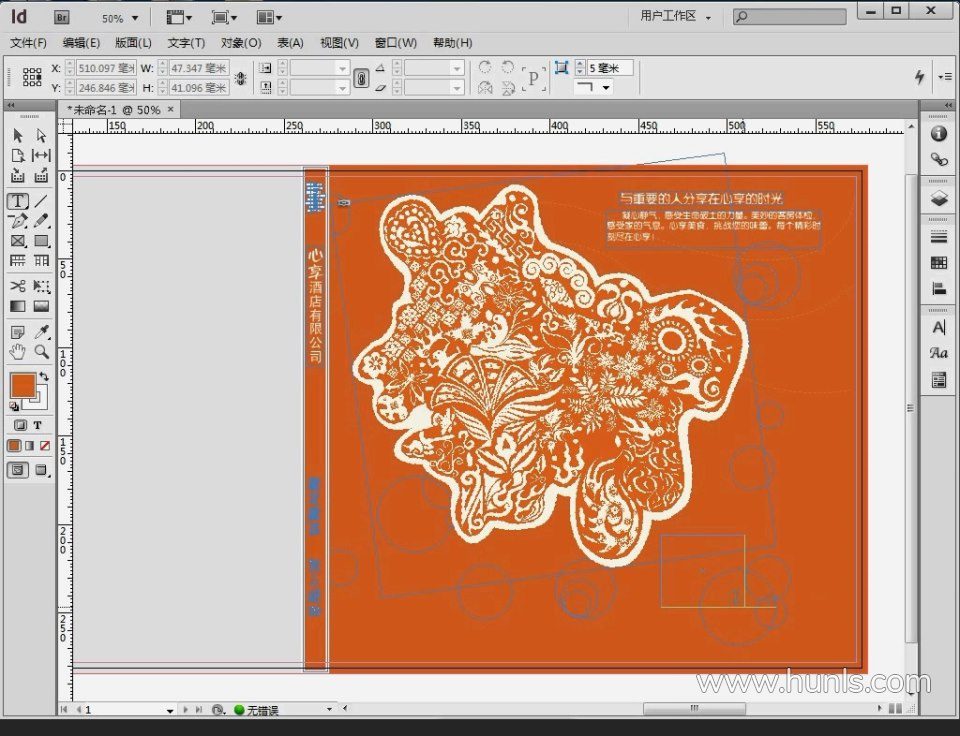
Task: Open the 文件(F) menu
Action: click(28, 43)
